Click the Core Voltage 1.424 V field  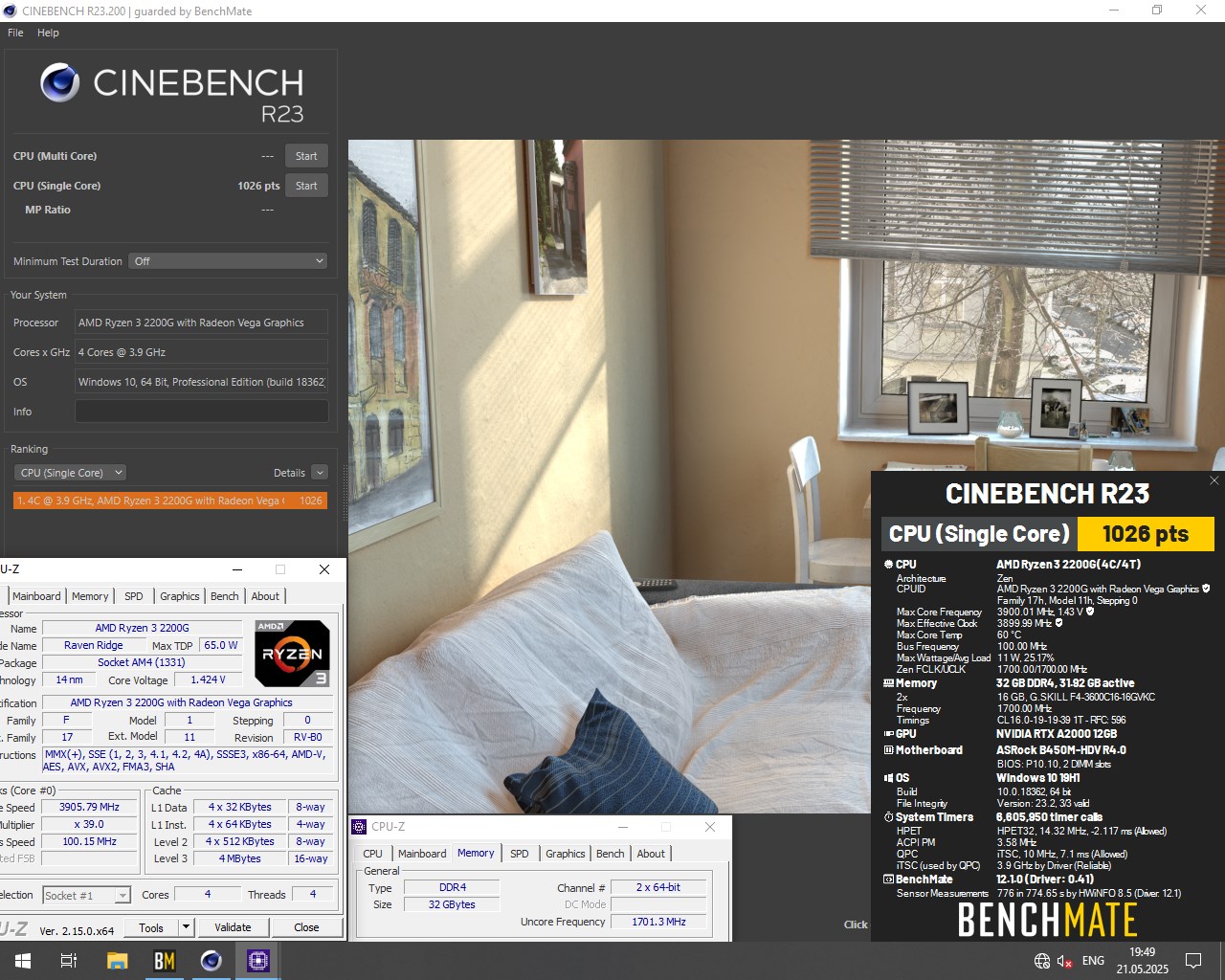pos(208,680)
